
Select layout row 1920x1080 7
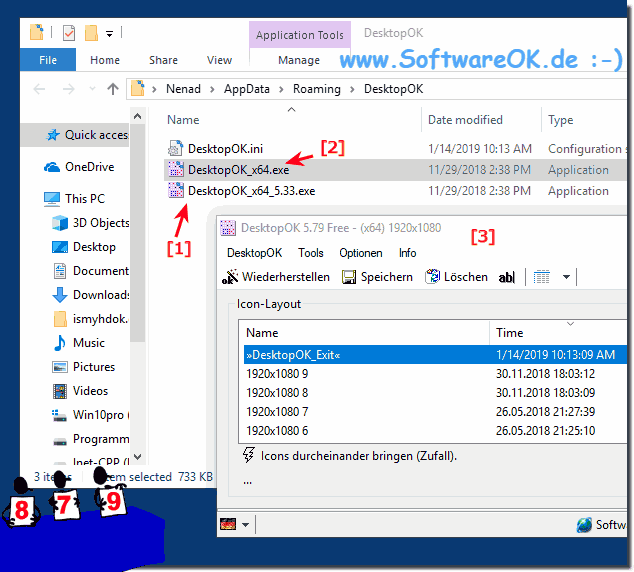click(435, 412)
